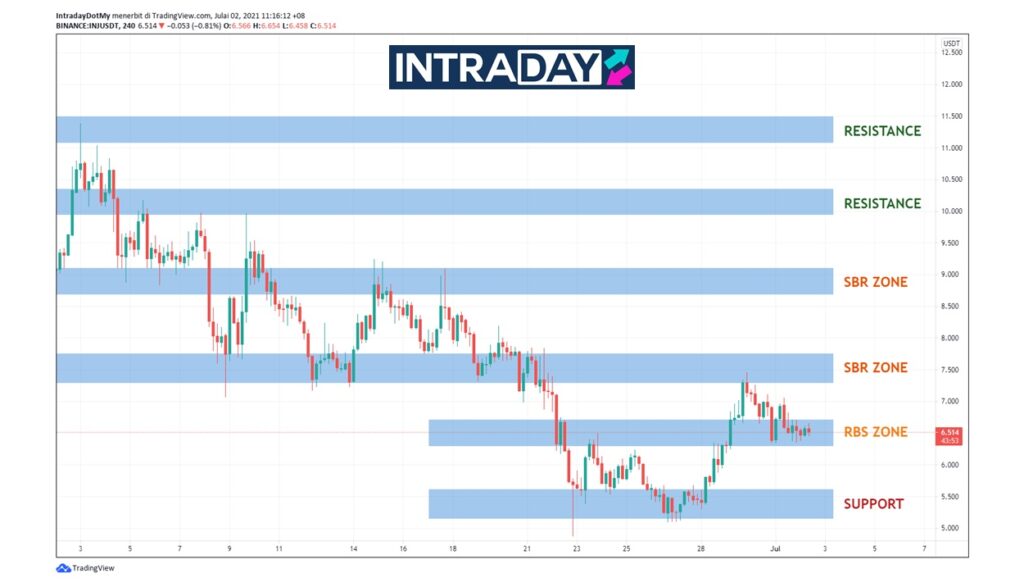1024x587 pixels.
Task: Click the 5.000 price axis value
Action: (950, 528)
